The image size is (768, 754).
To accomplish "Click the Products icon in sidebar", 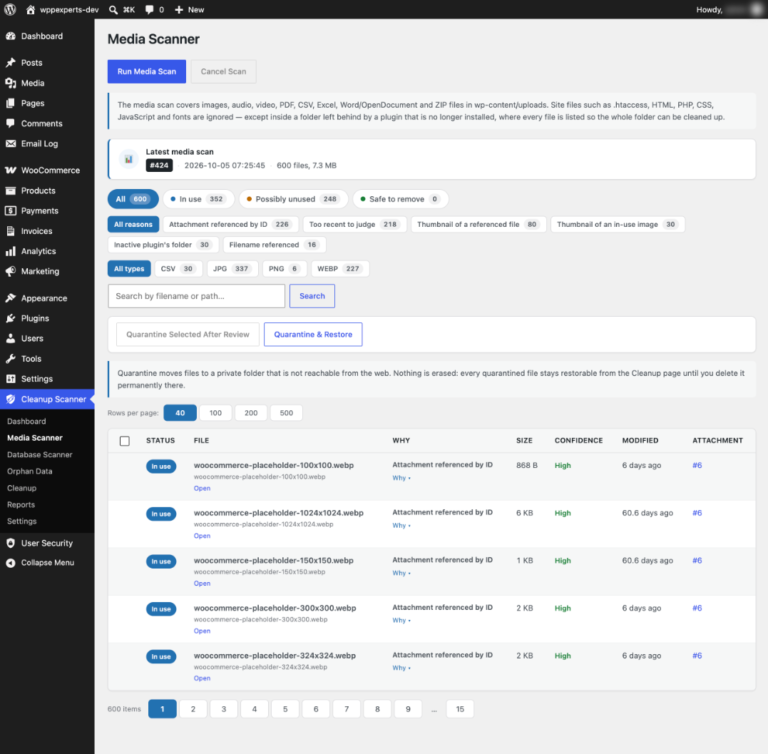I will click(11, 191).
